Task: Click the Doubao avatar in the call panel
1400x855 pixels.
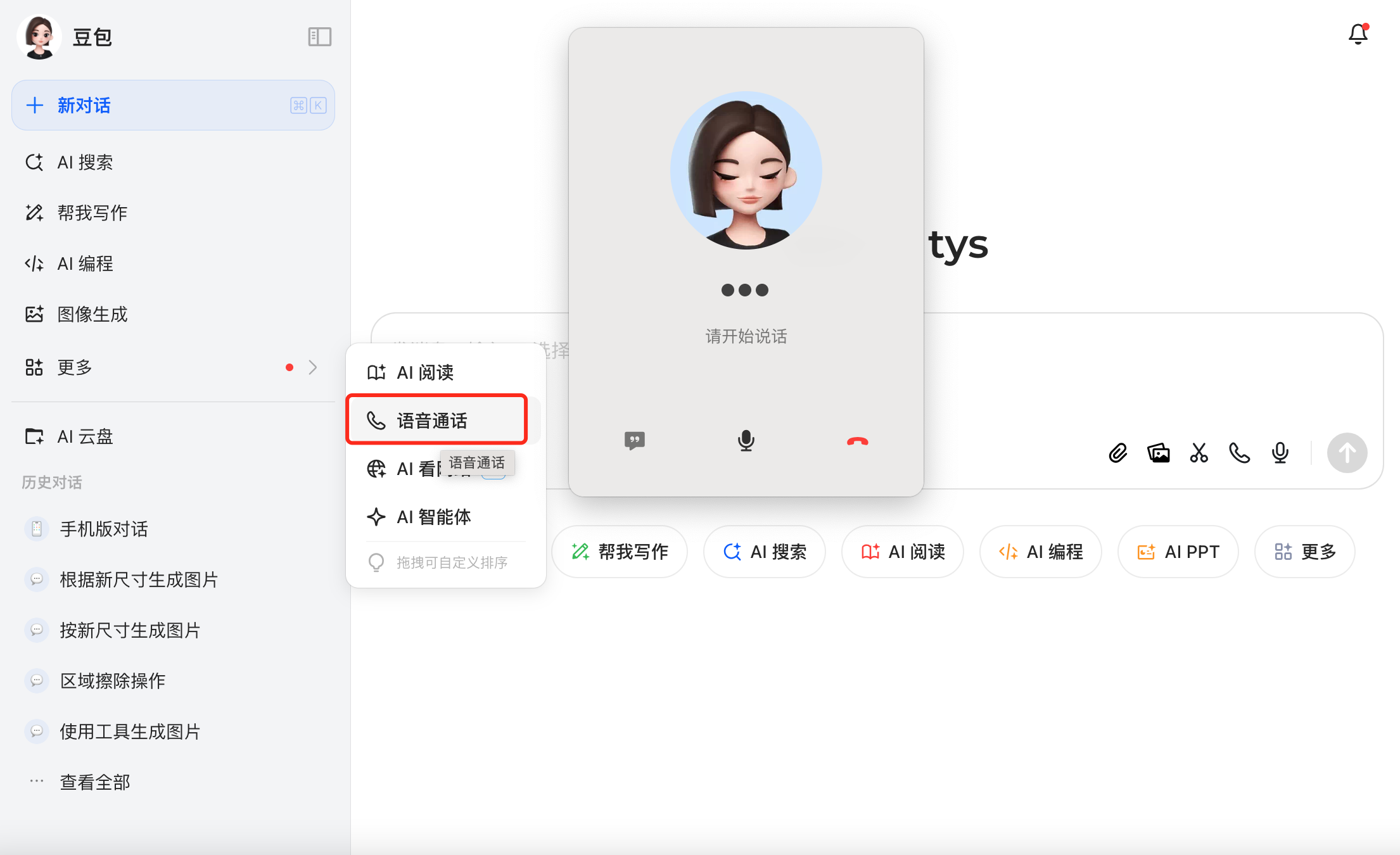Action: tap(746, 170)
